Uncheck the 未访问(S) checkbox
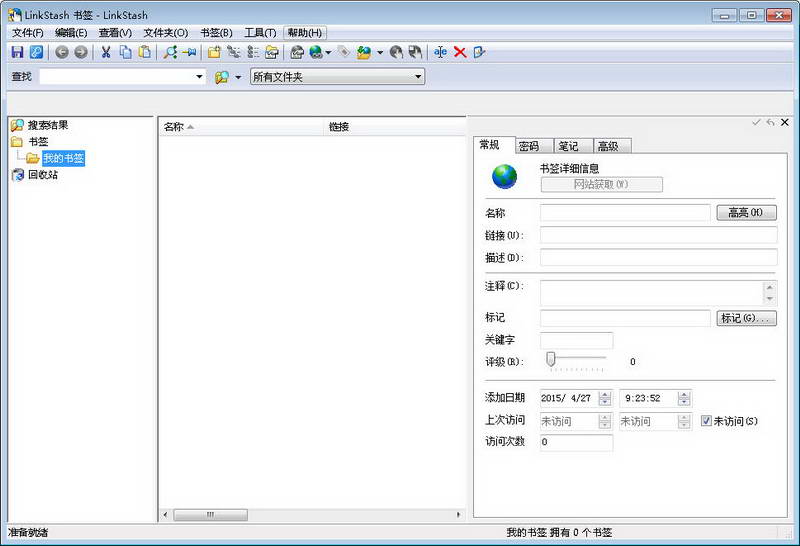800x546 pixels. [x=706, y=421]
